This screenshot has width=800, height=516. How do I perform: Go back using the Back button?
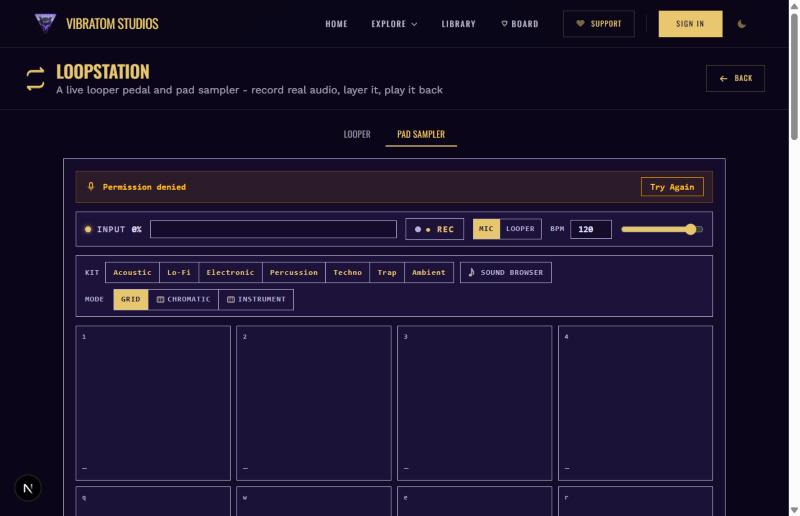pos(735,78)
